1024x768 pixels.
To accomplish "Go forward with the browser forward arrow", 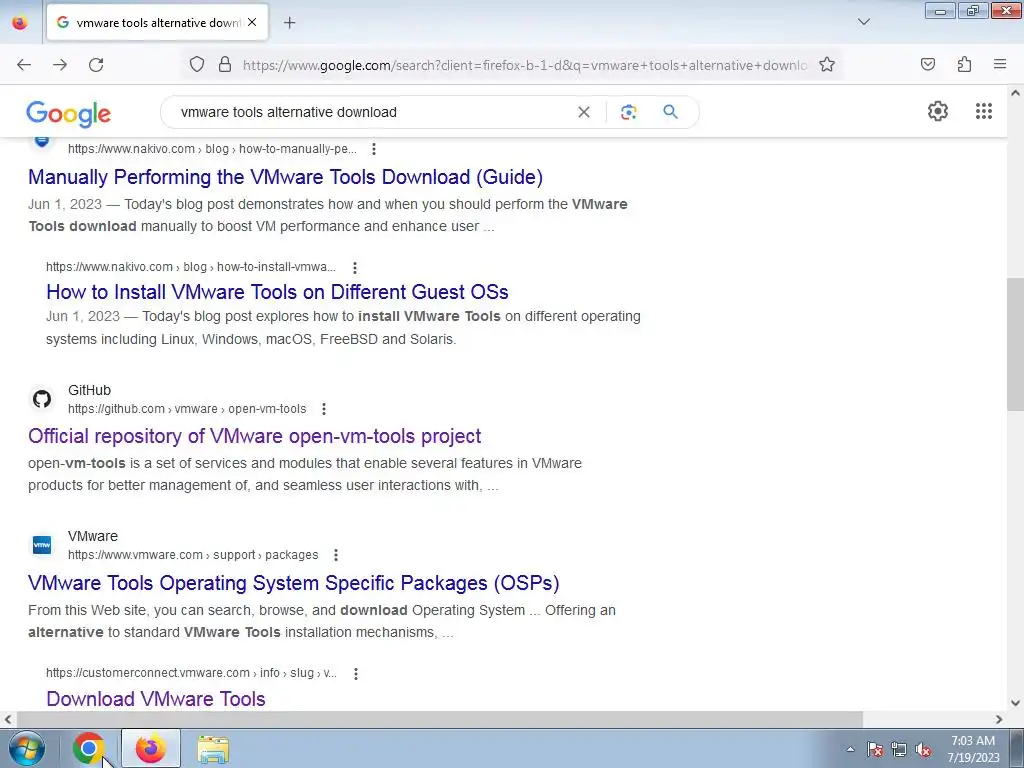I will (60, 65).
